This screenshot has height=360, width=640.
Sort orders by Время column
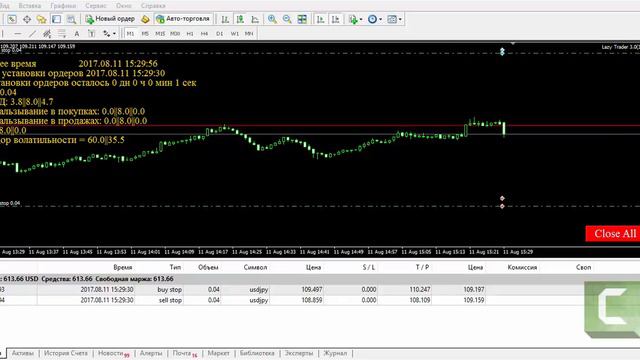(x=122, y=267)
